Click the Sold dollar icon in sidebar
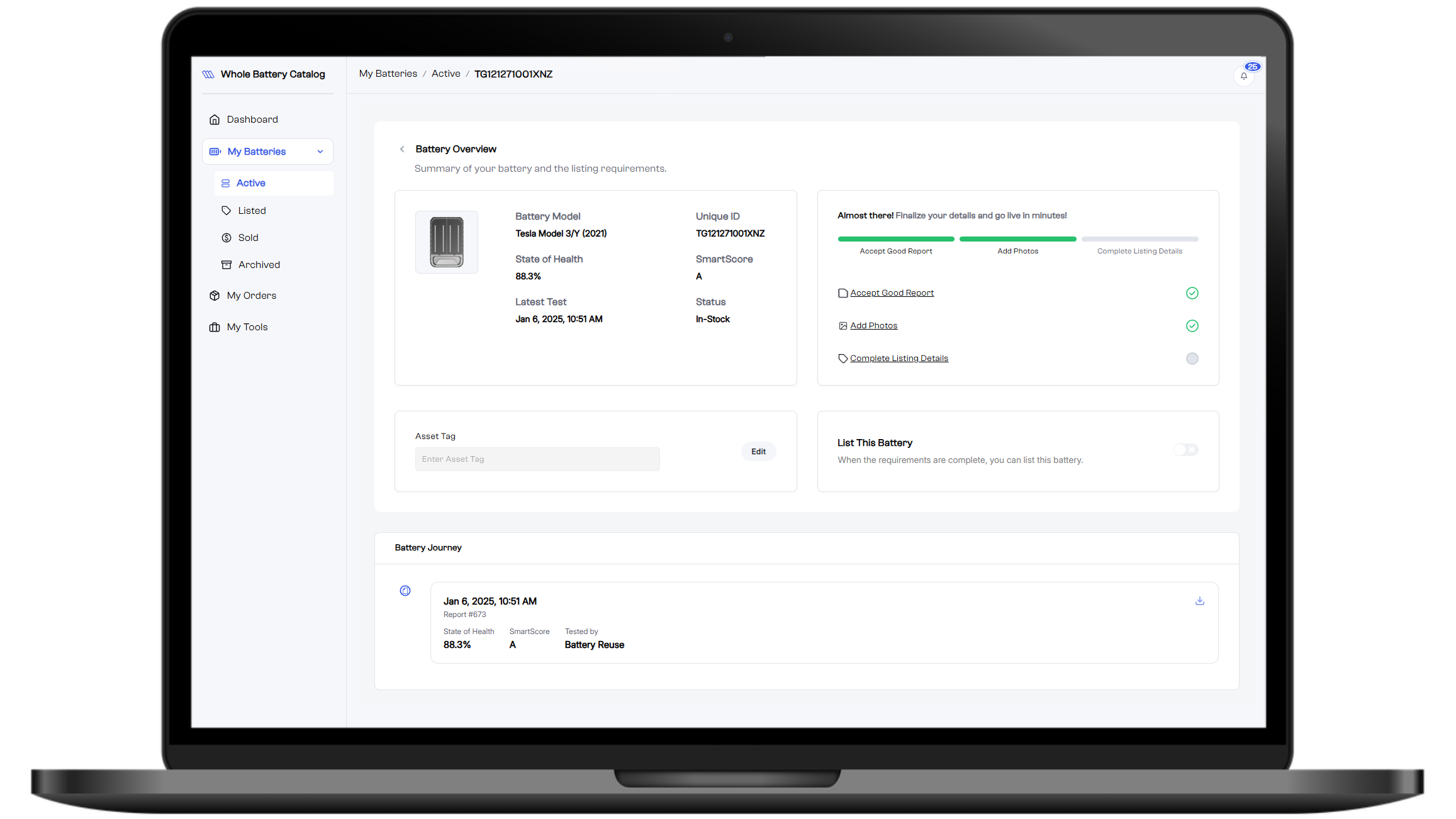This screenshot has height=819, width=1456. [x=227, y=237]
